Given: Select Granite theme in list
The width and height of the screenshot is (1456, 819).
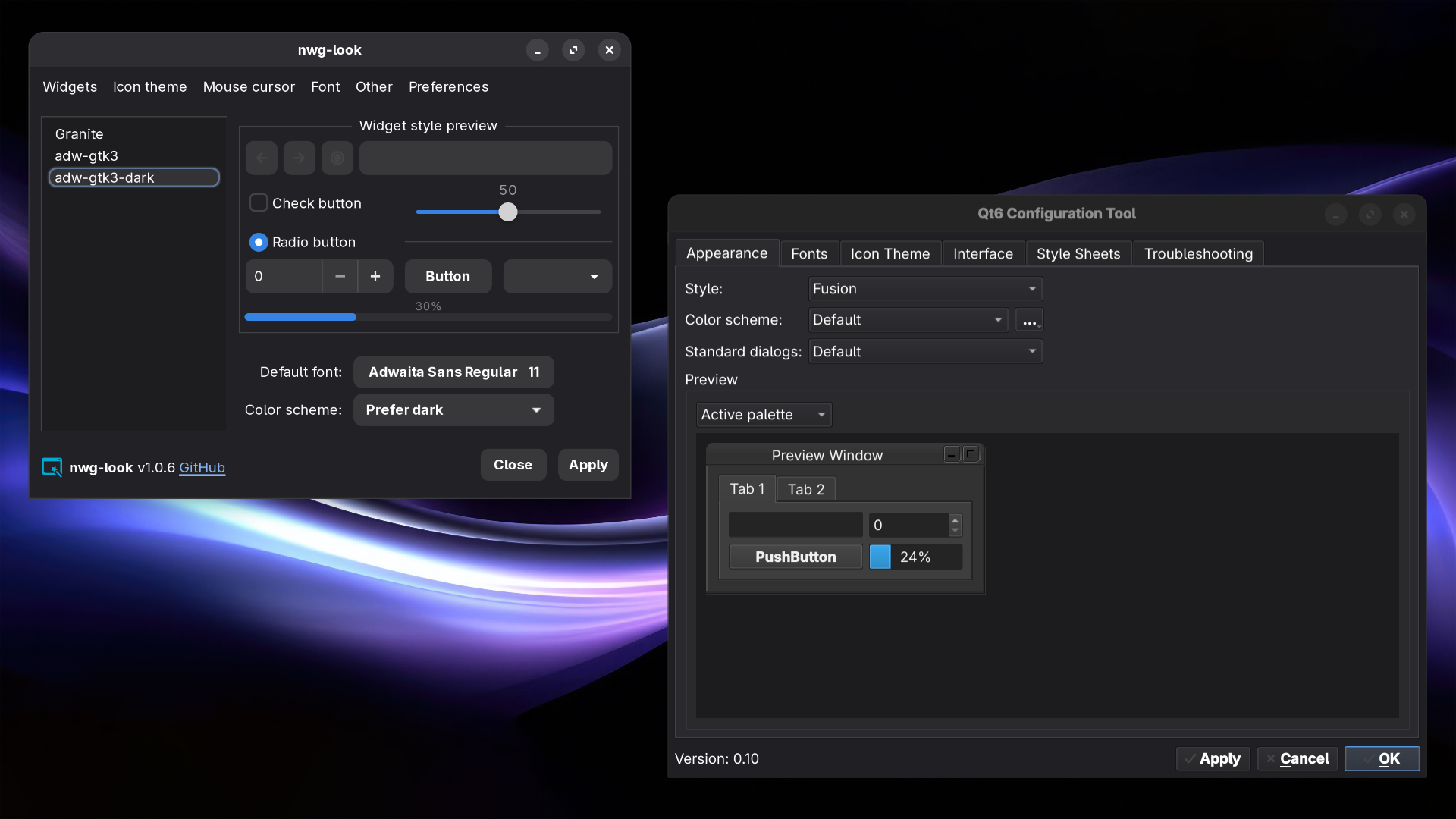Looking at the screenshot, I should [134, 134].
